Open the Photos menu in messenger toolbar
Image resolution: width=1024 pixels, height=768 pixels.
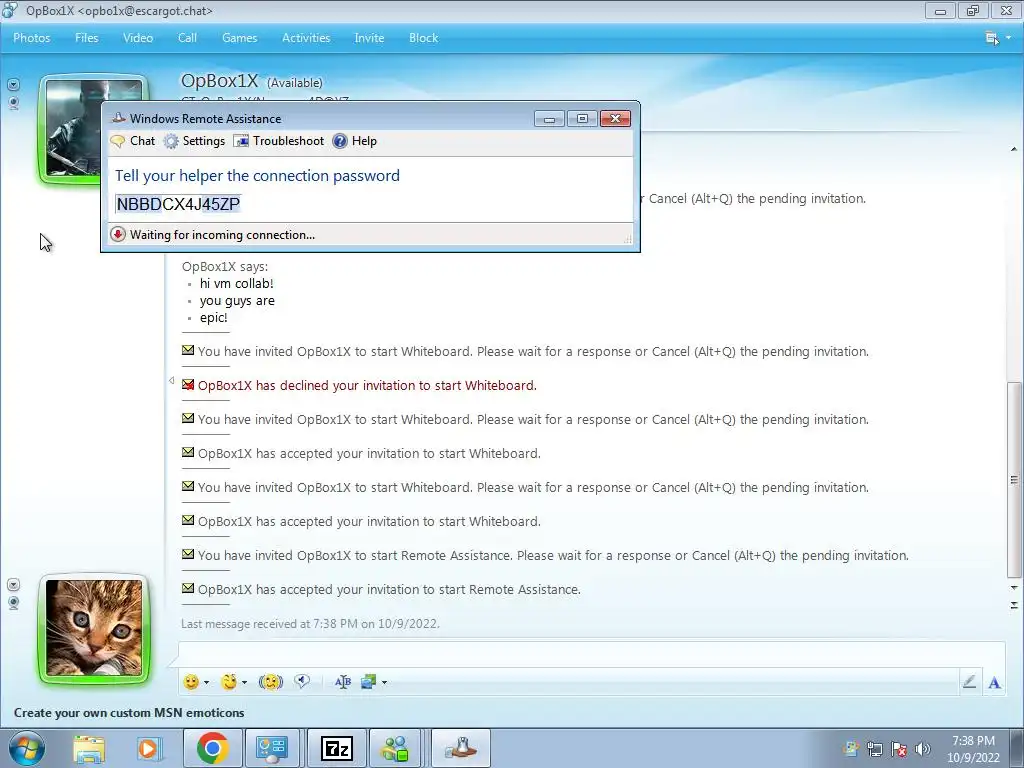coord(31,38)
